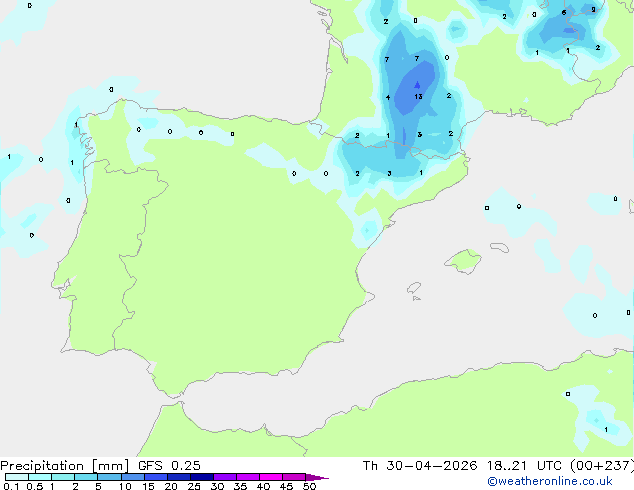The width and height of the screenshot is (634, 490).
Task: Click the legend tick label '30'
Action: coord(217,486)
